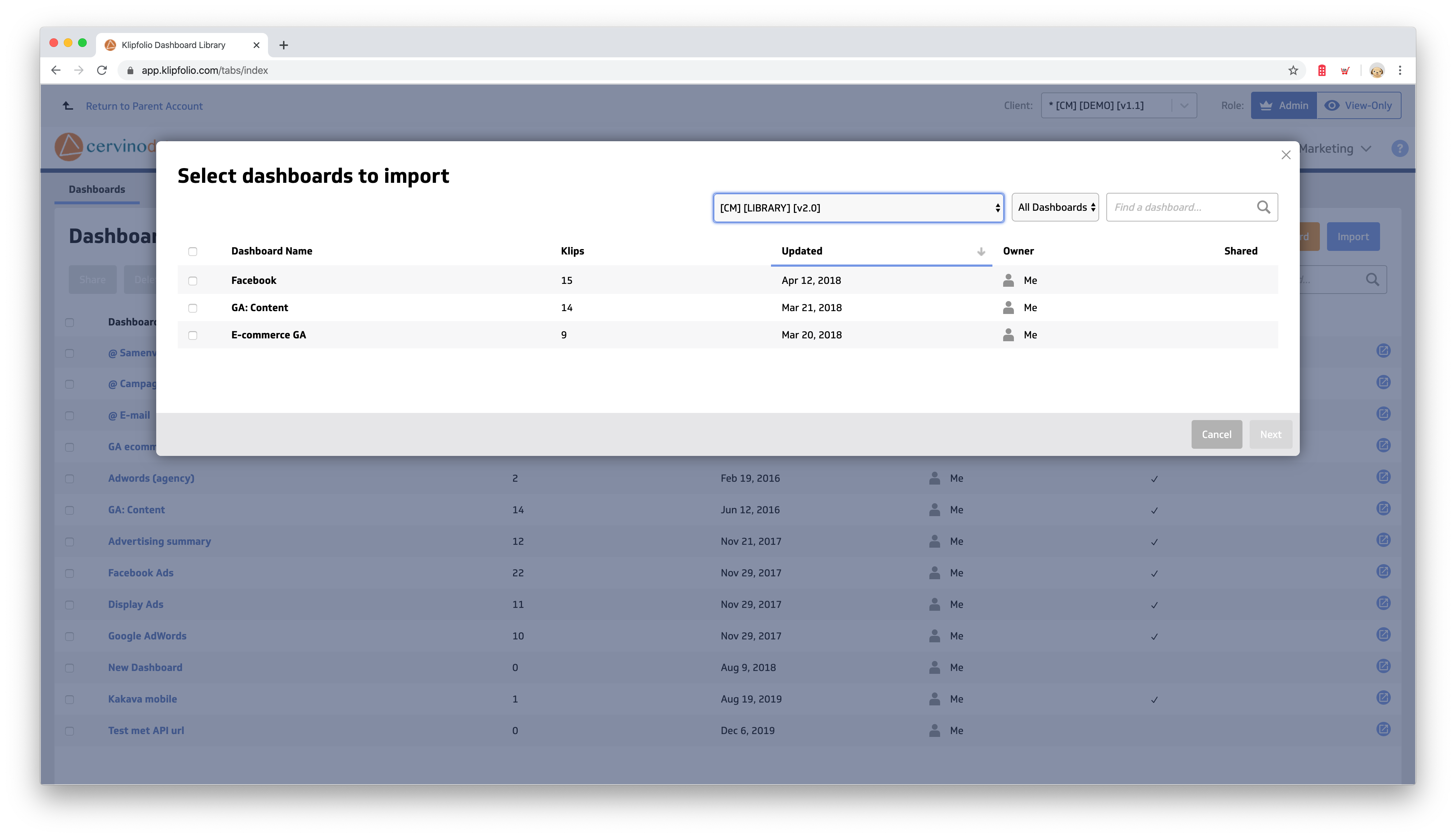Click the Facebook row owner icon
This screenshot has height=838, width=1456.
(x=1008, y=280)
